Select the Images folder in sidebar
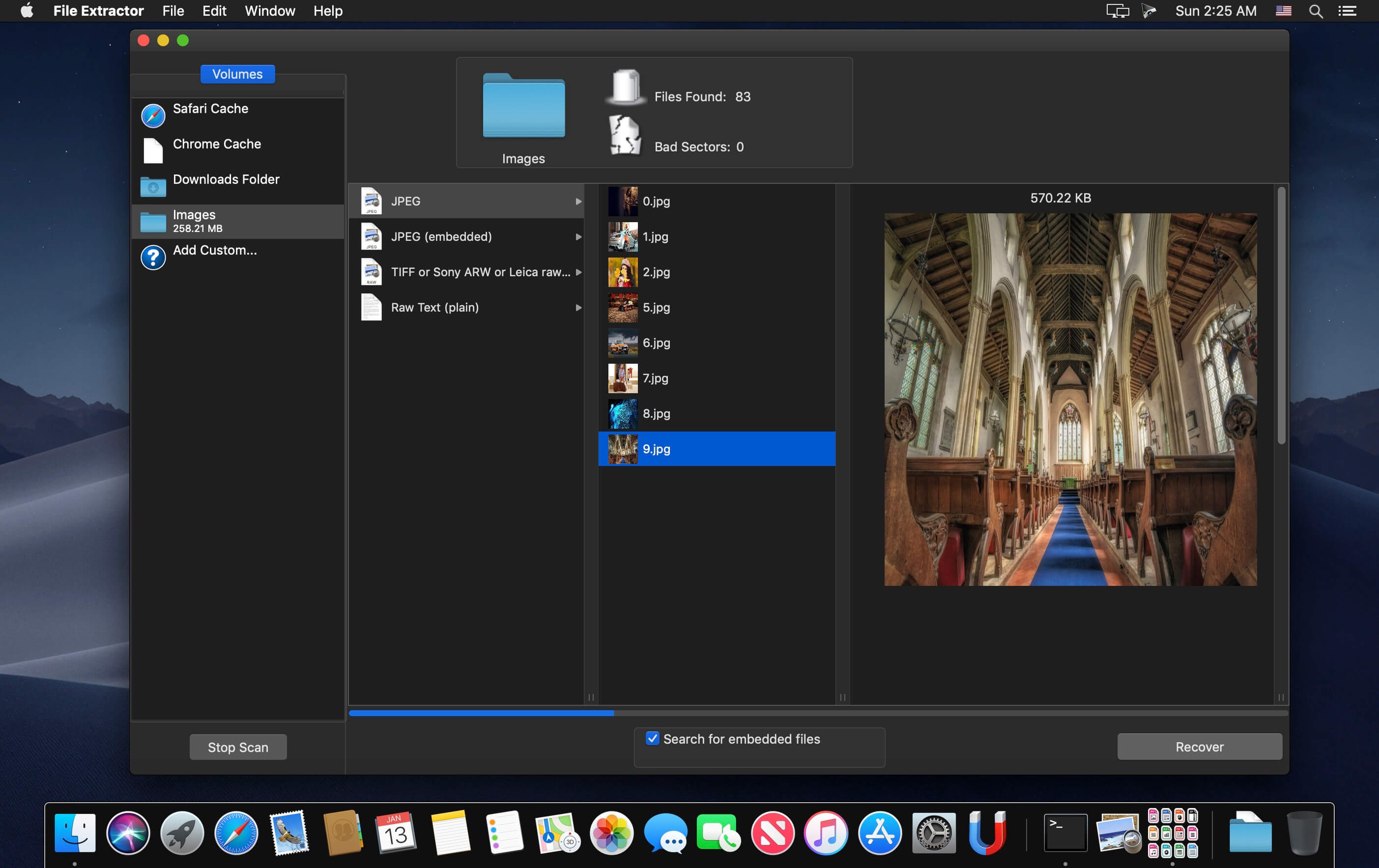 tap(237, 221)
